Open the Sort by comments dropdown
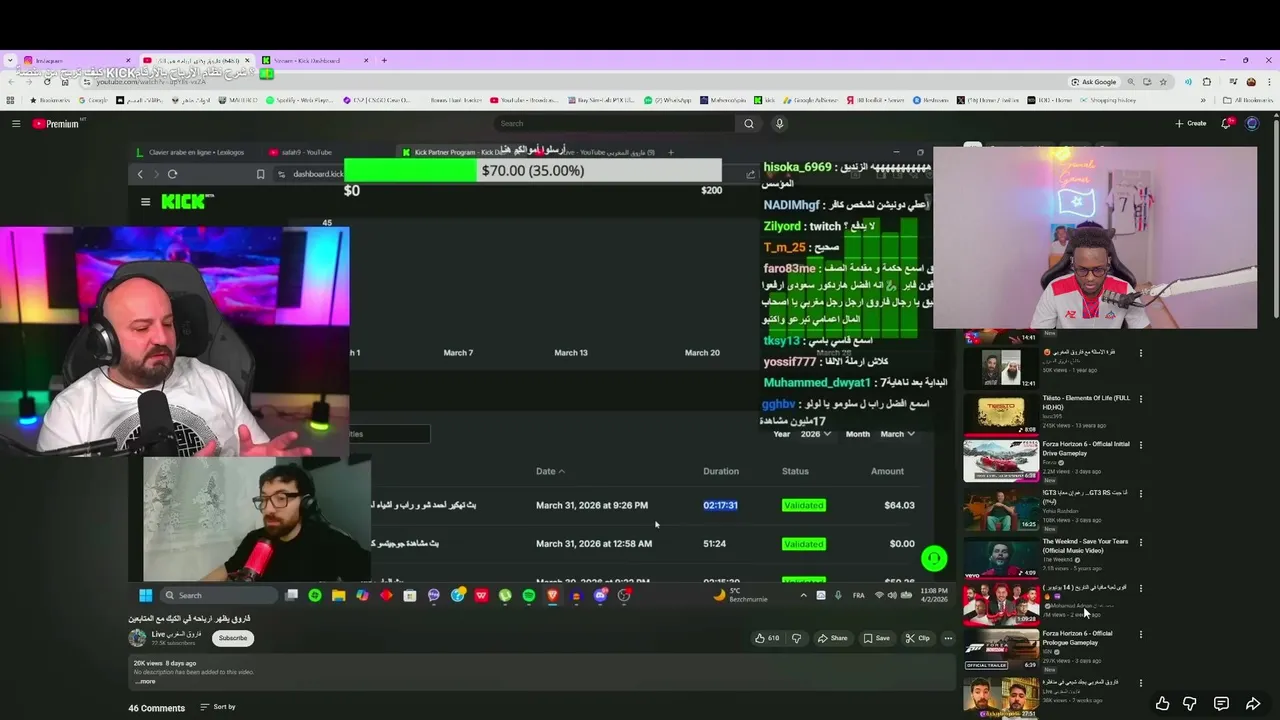The width and height of the screenshot is (1280, 720). pos(218,707)
